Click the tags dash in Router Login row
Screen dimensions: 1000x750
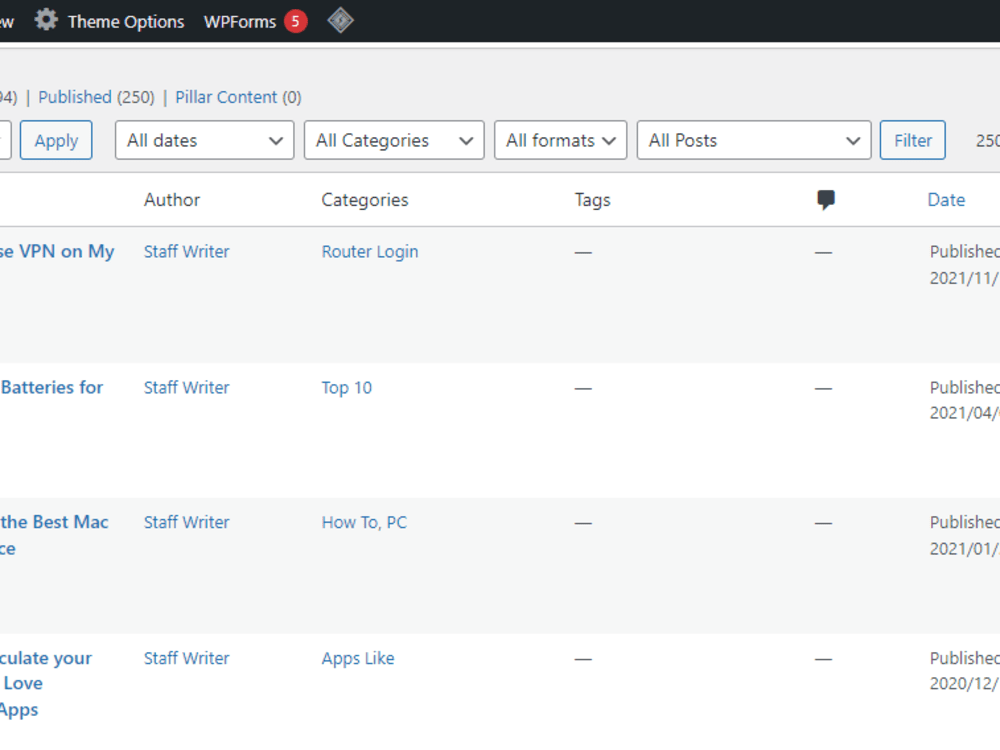click(x=583, y=253)
